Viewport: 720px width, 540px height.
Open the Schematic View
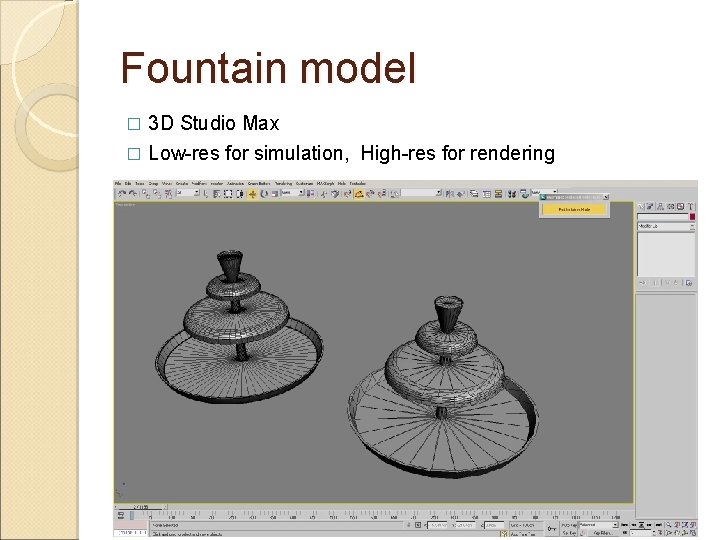pyautogui.click(x=499, y=194)
